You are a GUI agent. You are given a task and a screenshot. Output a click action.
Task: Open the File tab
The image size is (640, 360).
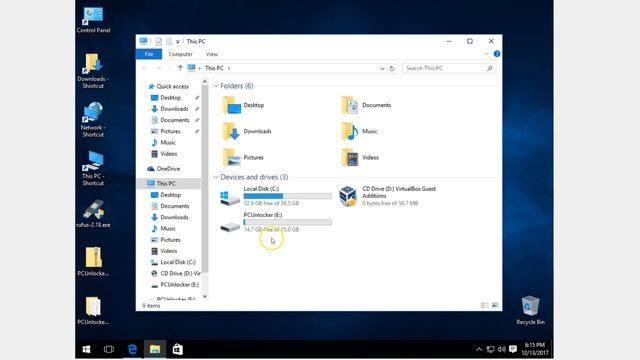[149, 54]
